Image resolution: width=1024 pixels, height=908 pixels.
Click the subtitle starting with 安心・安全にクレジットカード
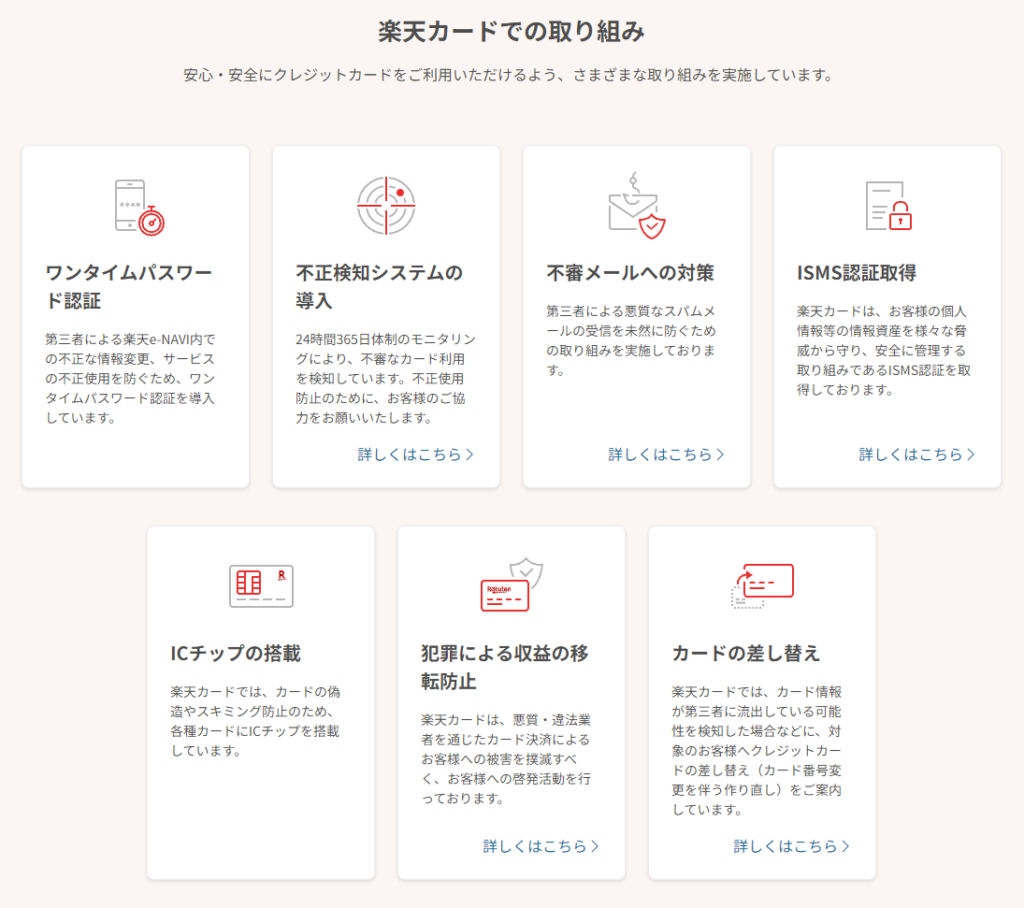pos(508,75)
